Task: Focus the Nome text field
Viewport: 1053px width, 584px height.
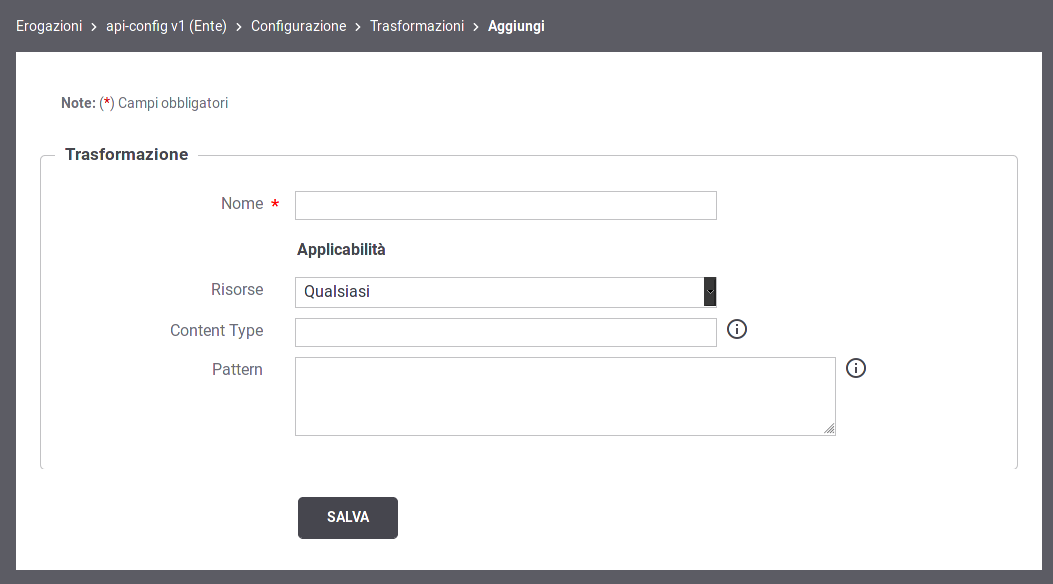Action: tap(506, 205)
